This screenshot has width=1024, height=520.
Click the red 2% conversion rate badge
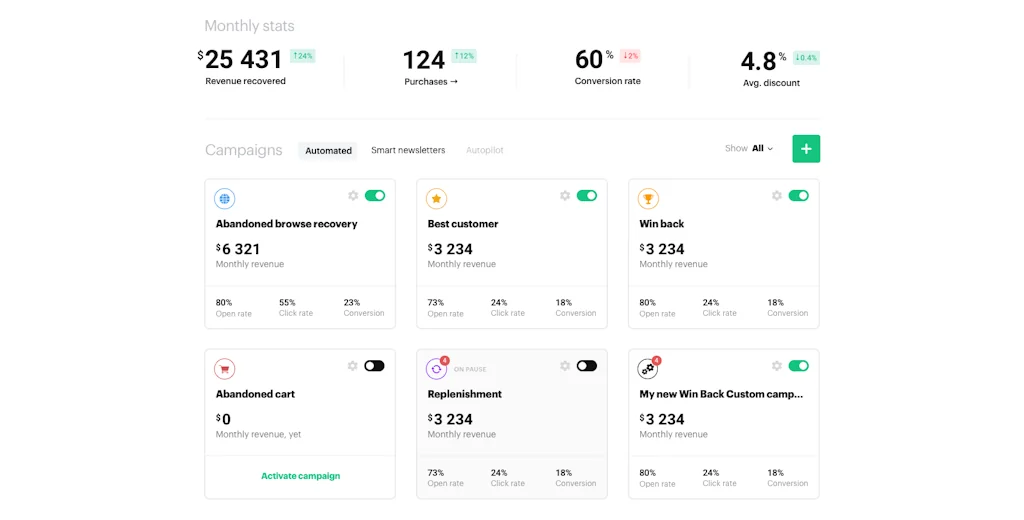[x=630, y=56]
